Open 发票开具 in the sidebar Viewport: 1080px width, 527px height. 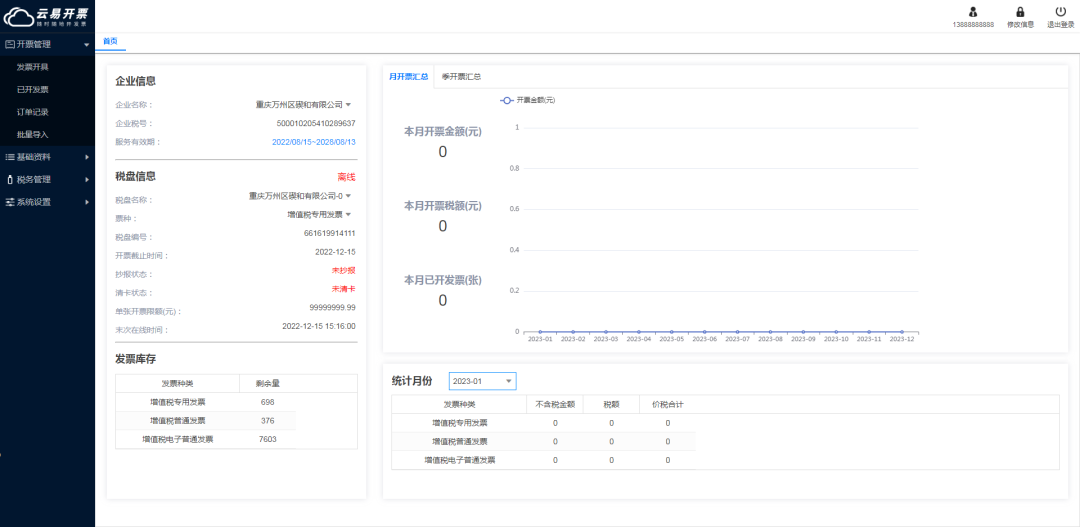click(33, 67)
